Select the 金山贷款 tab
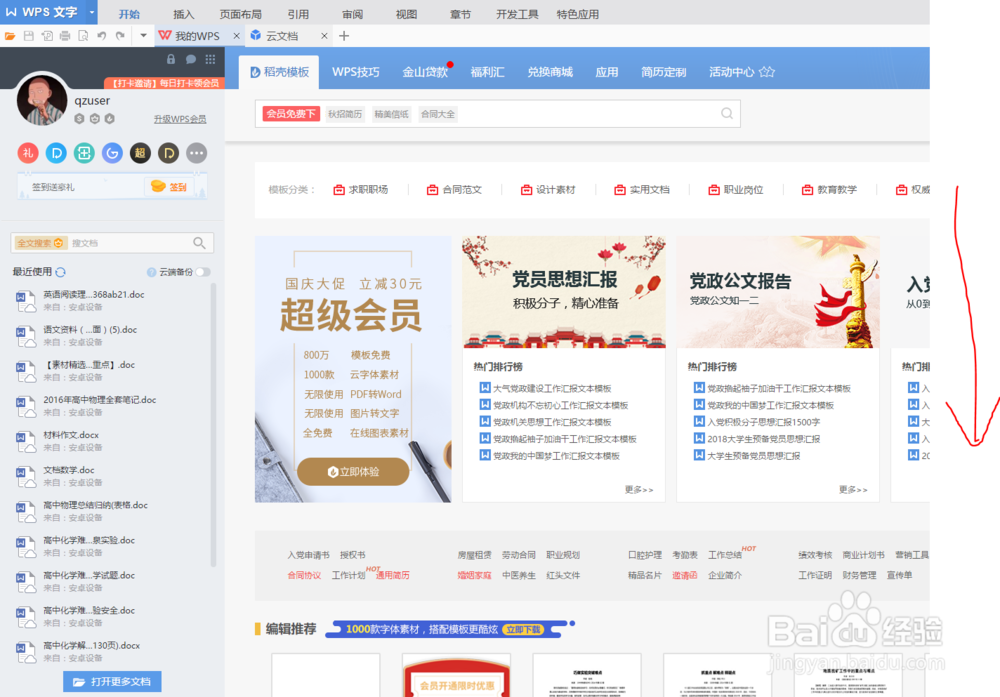The height and width of the screenshot is (697, 1000). tap(425, 72)
